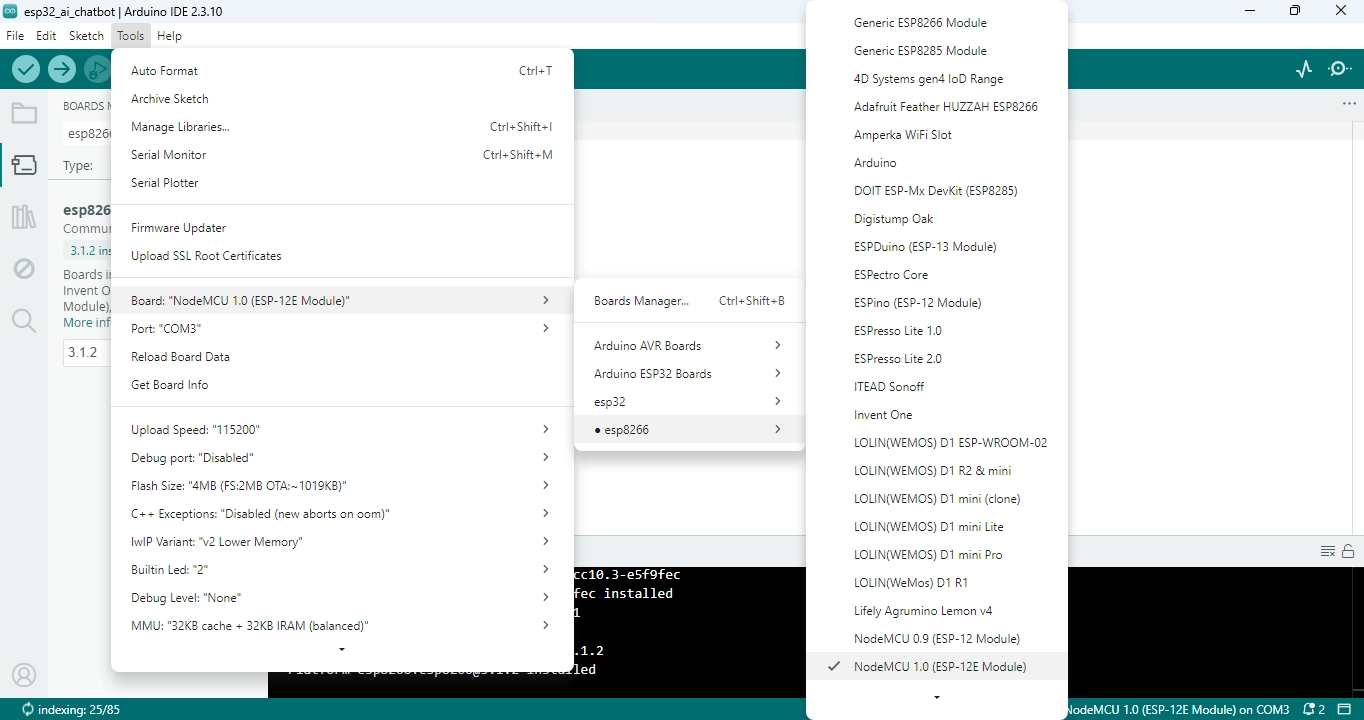Open the Sketch menu
The height and width of the screenshot is (720, 1364).
[86, 36]
